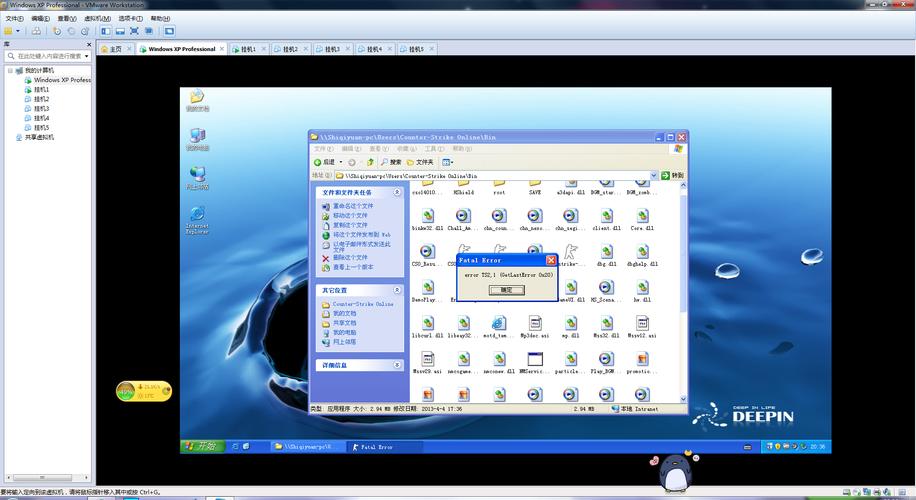The height and width of the screenshot is (500, 916).
Task: Select the dbghelp.dll file icon
Action: pos(642,251)
